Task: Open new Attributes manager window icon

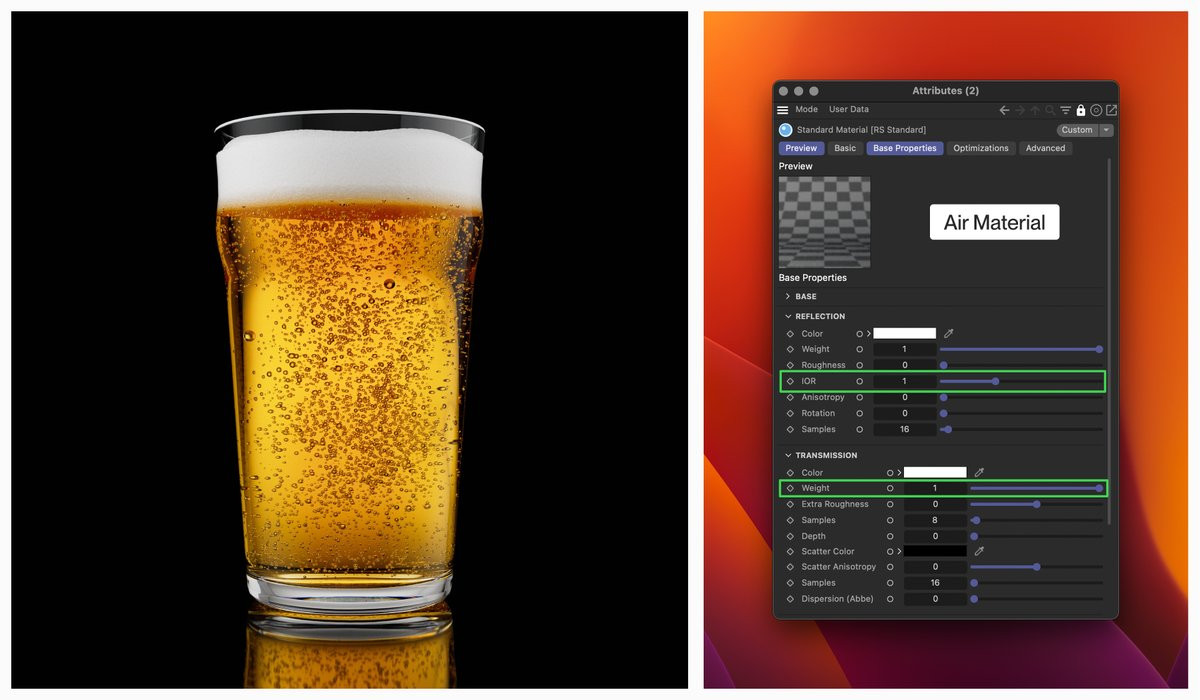Action: tap(1111, 110)
